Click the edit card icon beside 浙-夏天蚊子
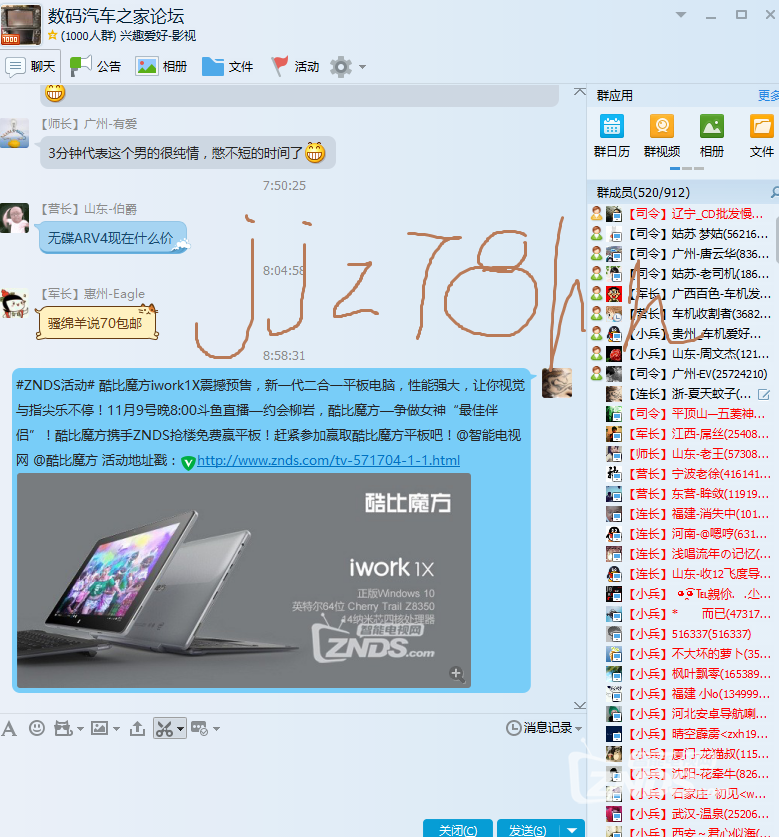 point(764,394)
